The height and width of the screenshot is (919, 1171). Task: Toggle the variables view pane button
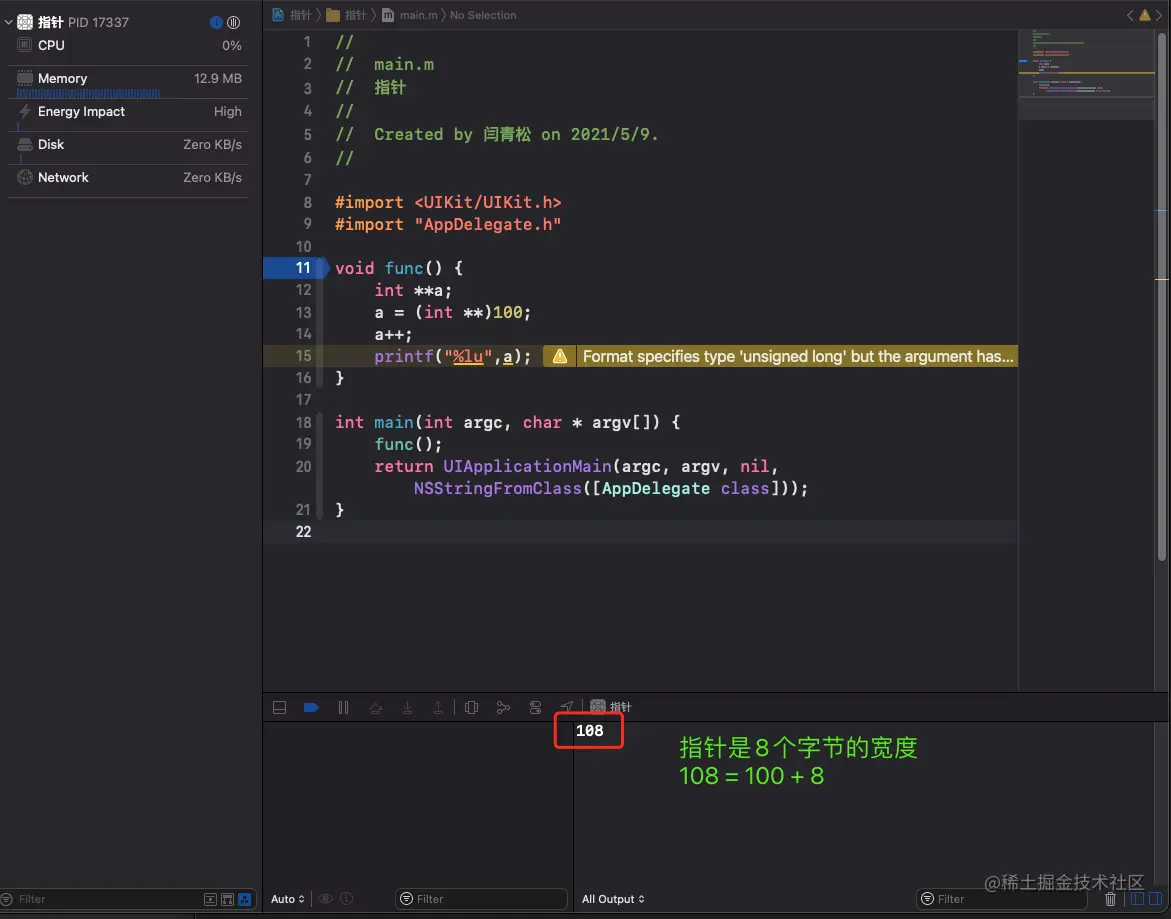(x=1137, y=899)
